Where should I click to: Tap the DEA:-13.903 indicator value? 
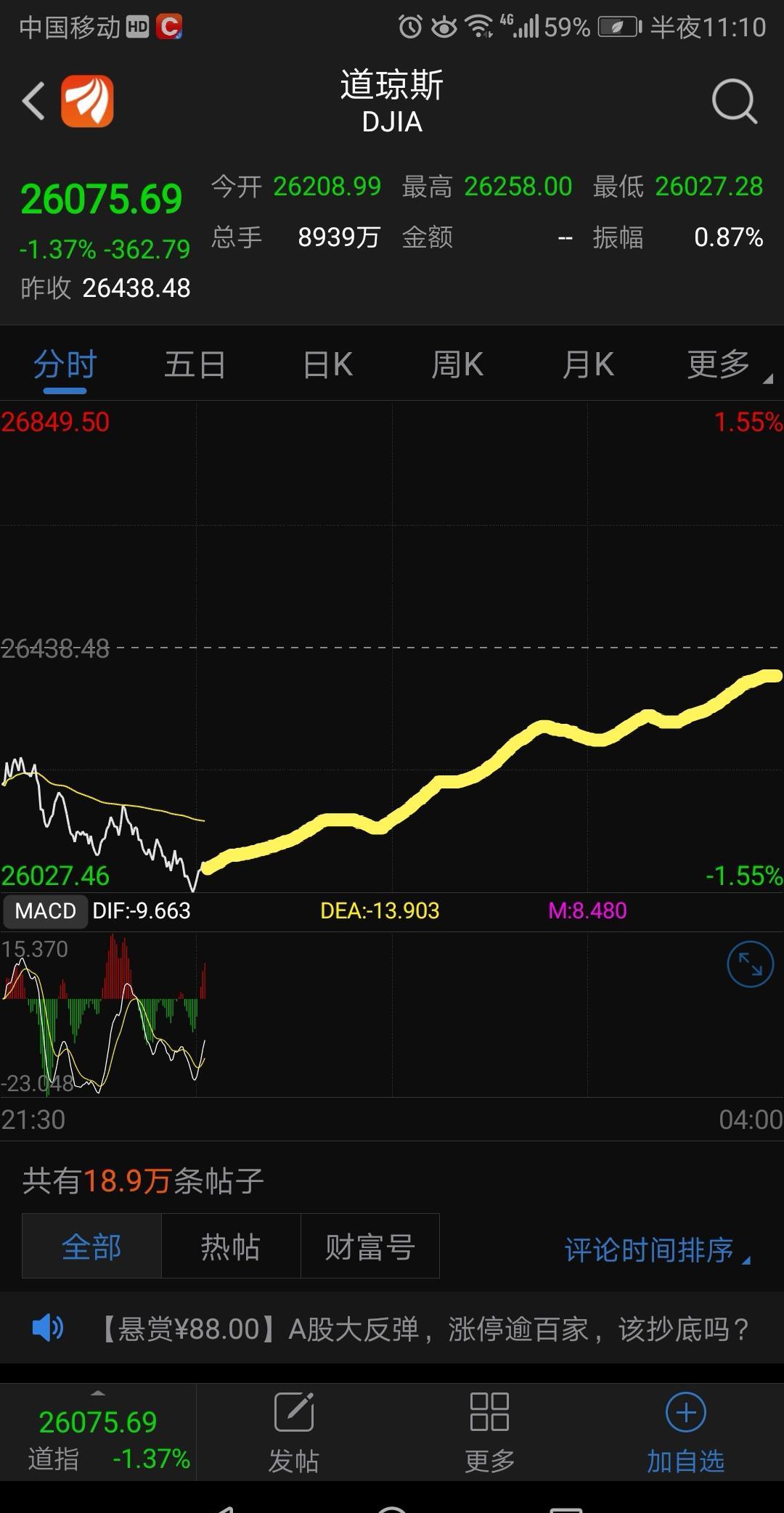tap(380, 911)
